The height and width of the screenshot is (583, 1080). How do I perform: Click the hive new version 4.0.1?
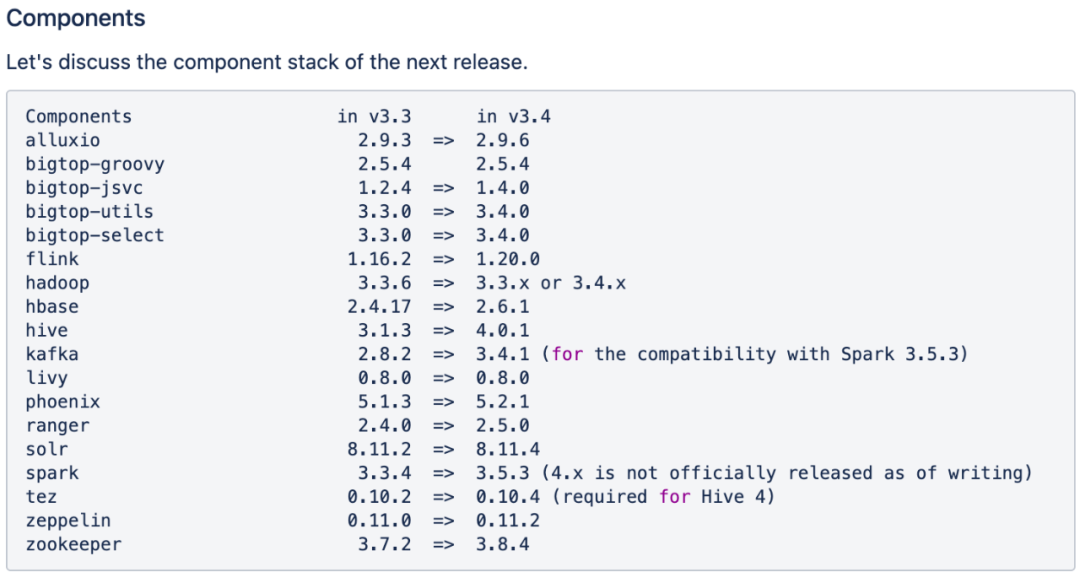click(503, 331)
